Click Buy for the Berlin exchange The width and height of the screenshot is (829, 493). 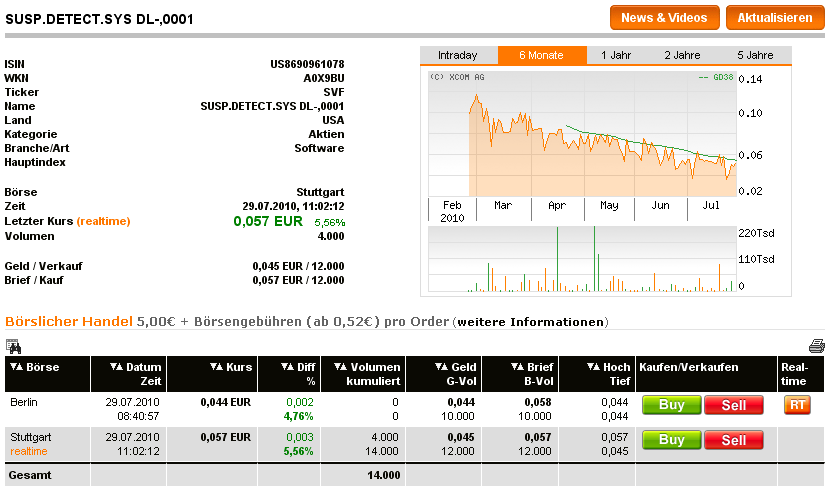click(x=671, y=404)
